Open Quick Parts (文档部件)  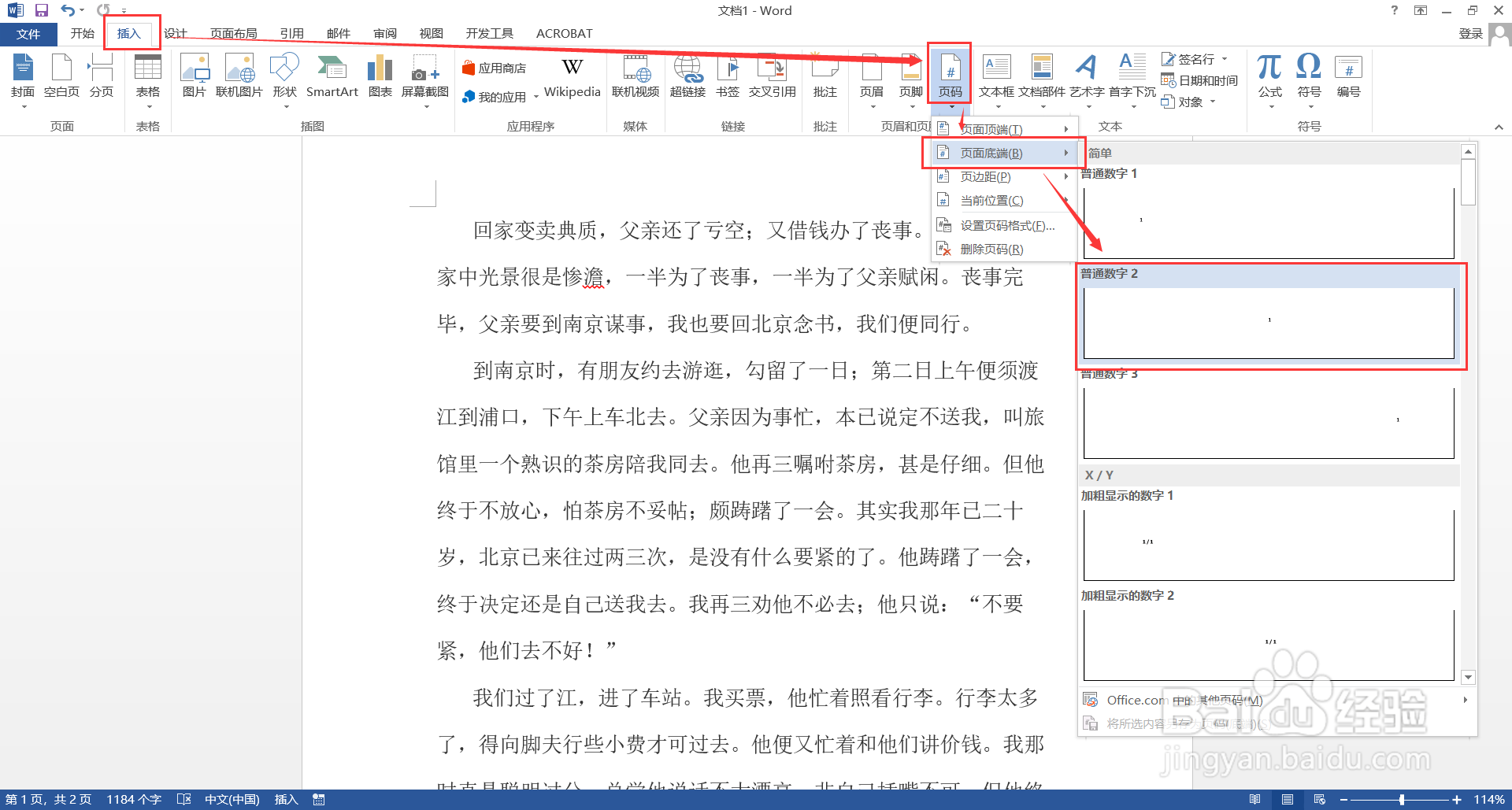click(x=1041, y=77)
